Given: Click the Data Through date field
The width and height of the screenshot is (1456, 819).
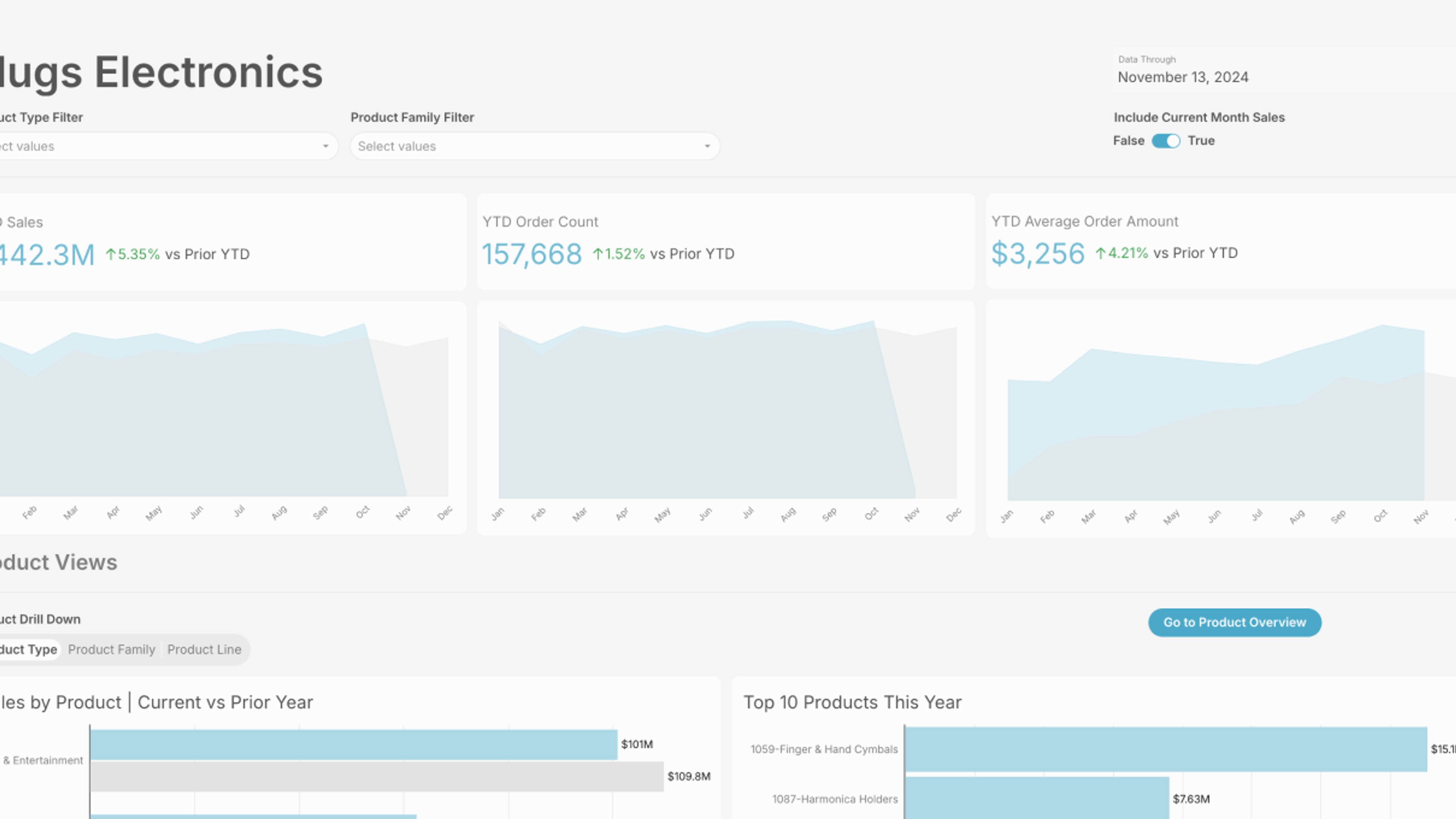Looking at the screenshot, I should point(1284,71).
